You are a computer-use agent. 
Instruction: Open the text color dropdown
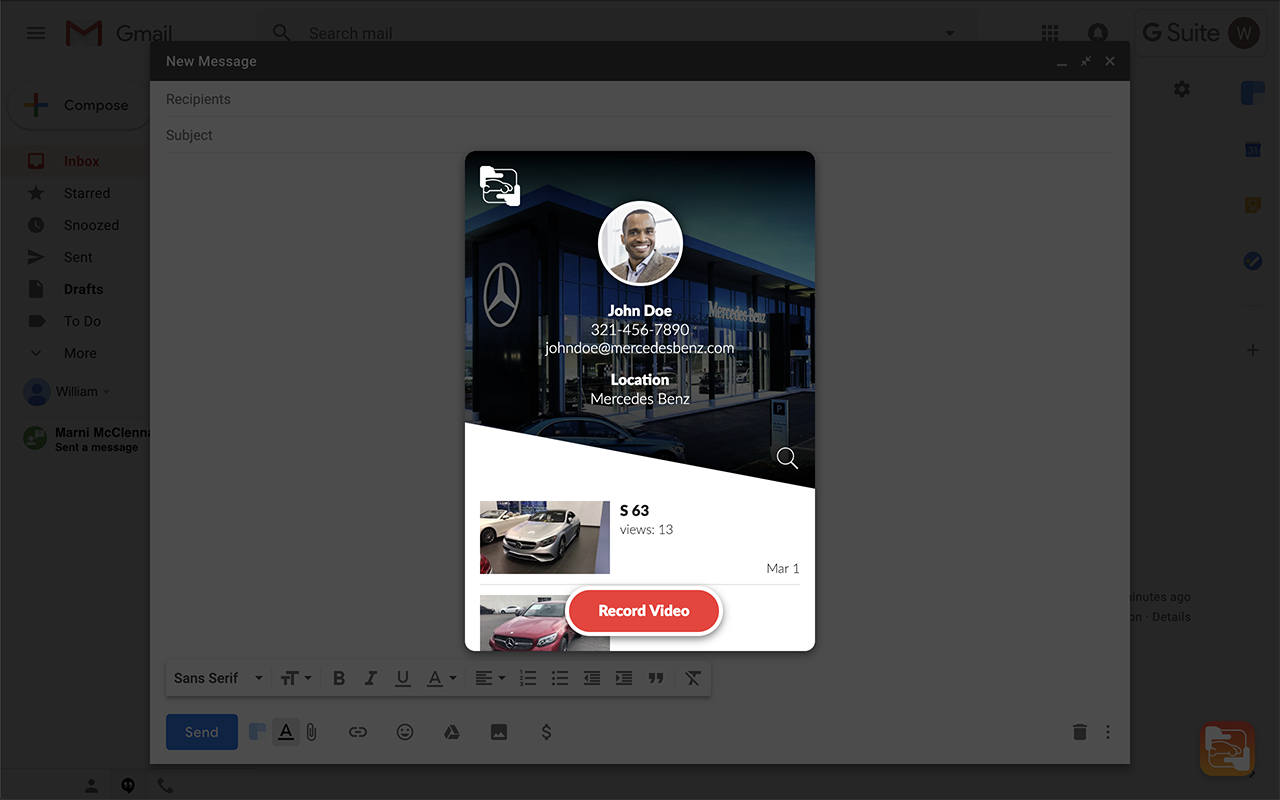tap(441, 678)
